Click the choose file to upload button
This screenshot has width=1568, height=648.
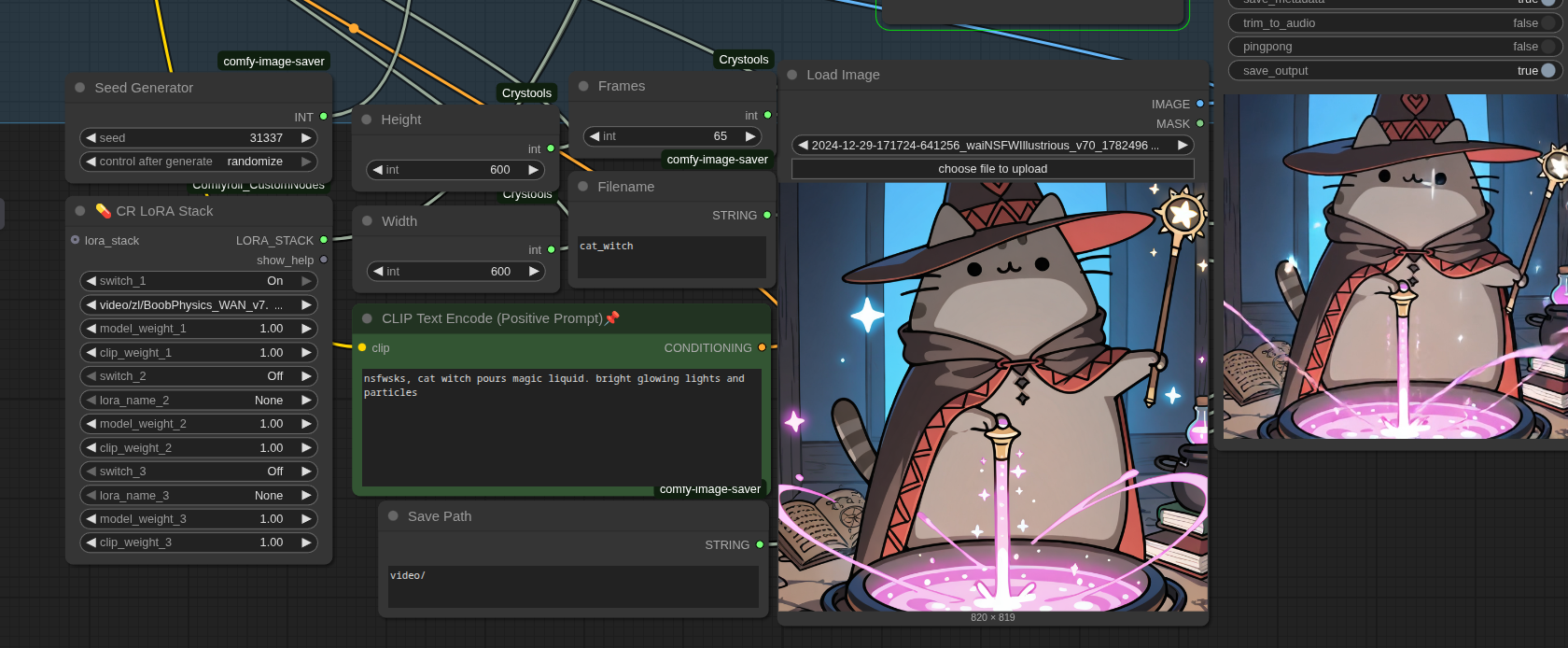(x=992, y=169)
